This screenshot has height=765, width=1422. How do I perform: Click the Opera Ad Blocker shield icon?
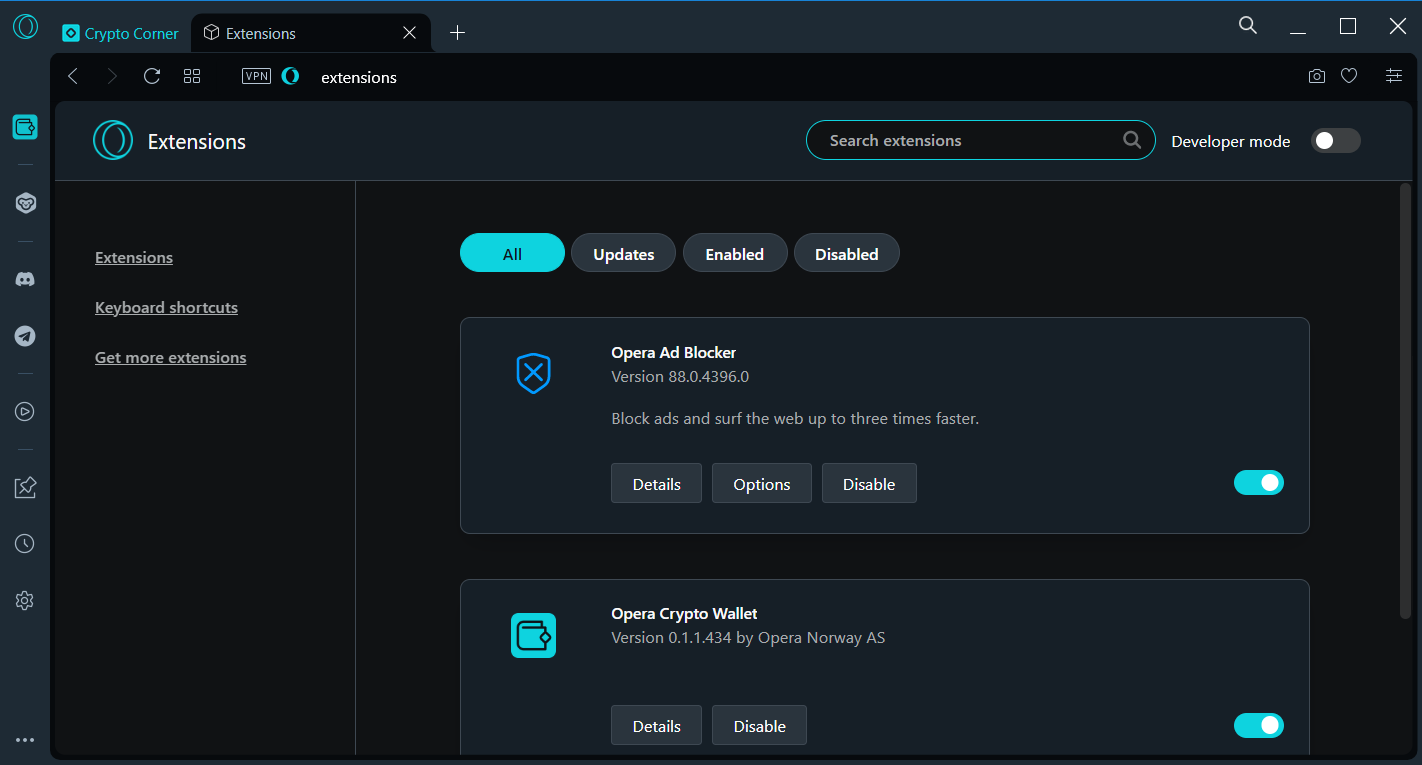click(533, 373)
